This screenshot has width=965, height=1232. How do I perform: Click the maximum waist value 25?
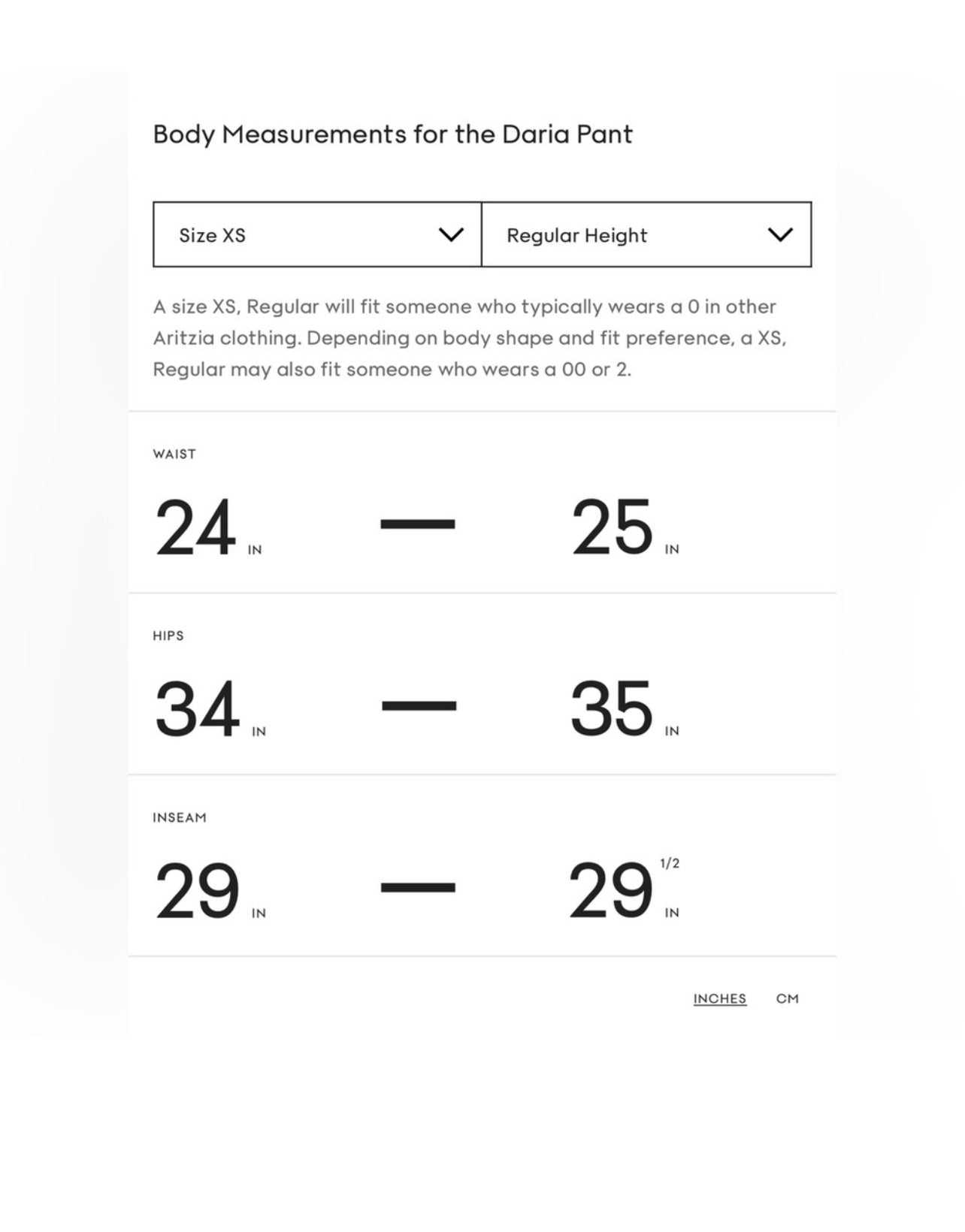pos(612,527)
